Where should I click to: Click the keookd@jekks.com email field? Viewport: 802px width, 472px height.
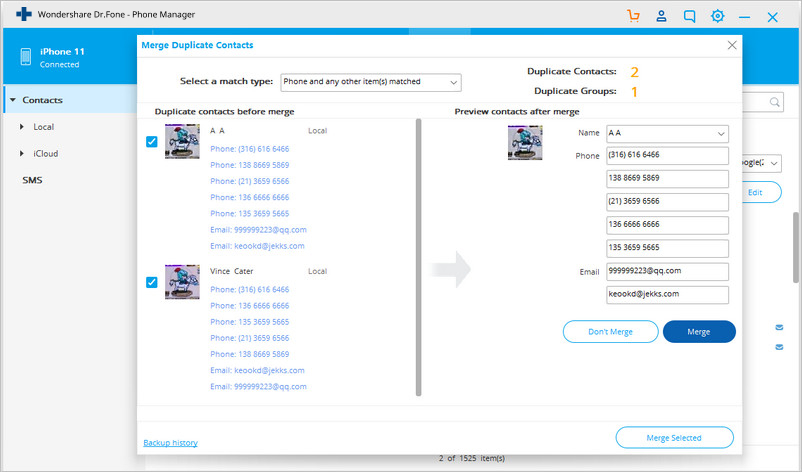coord(667,295)
